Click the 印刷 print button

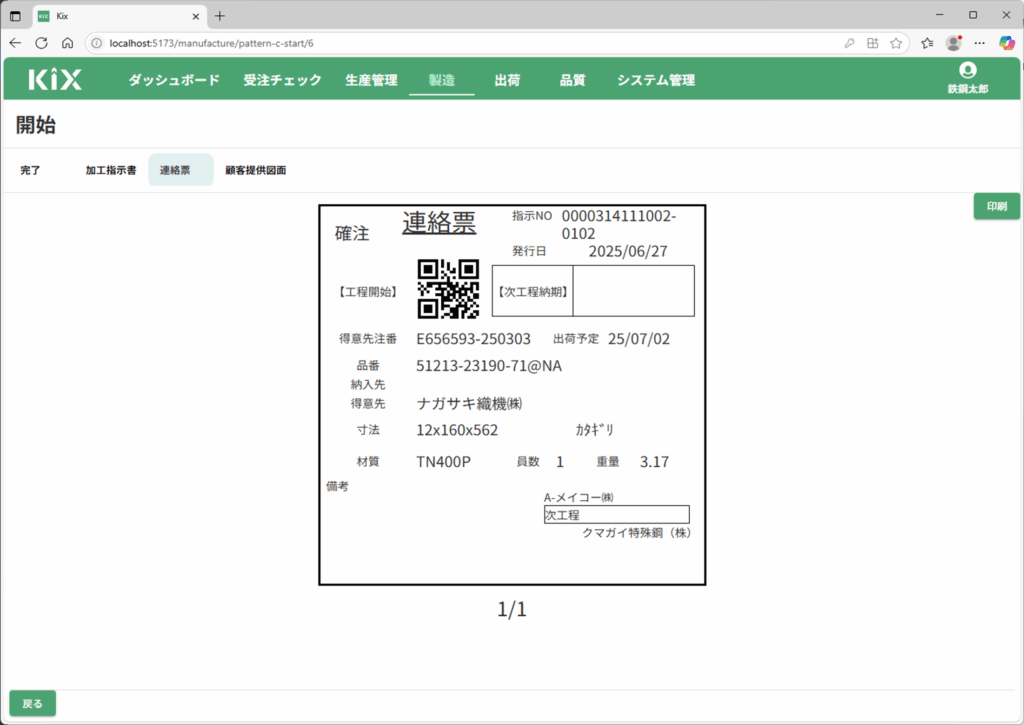[997, 206]
